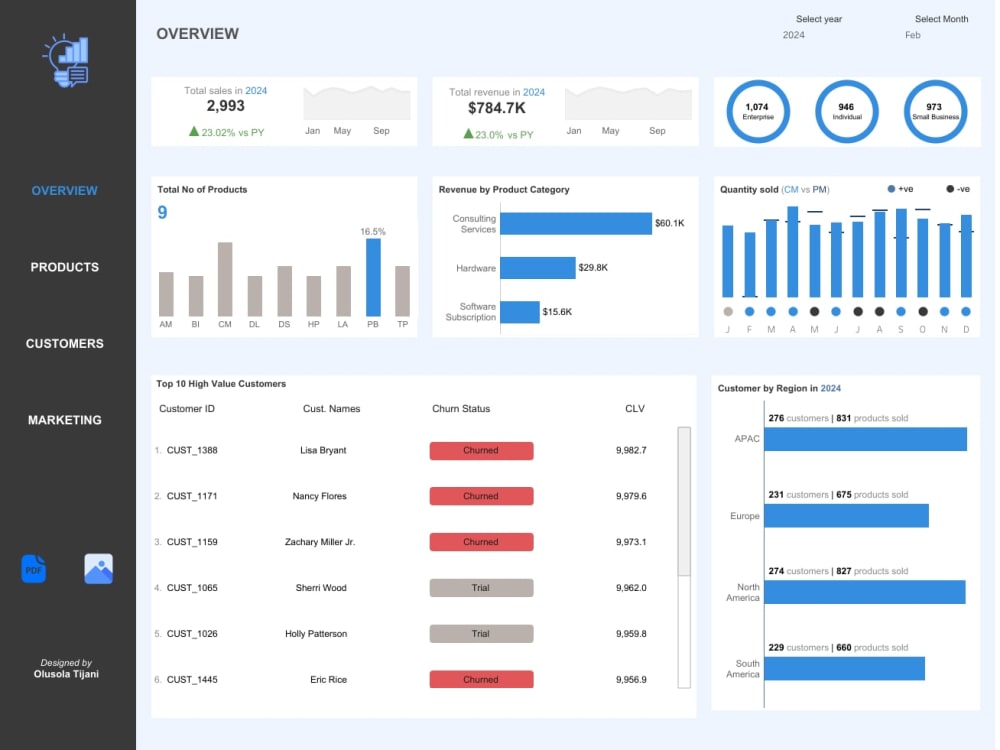Go to the OVERVIEW page
The height and width of the screenshot is (750, 1000).
coord(64,191)
